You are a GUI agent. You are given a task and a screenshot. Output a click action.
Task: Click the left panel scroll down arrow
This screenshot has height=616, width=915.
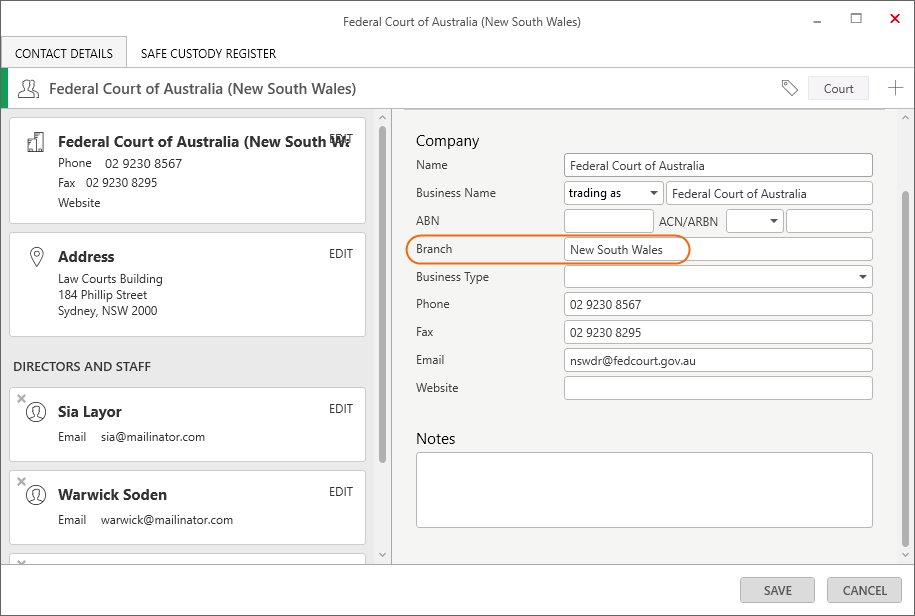[x=382, y=555]
